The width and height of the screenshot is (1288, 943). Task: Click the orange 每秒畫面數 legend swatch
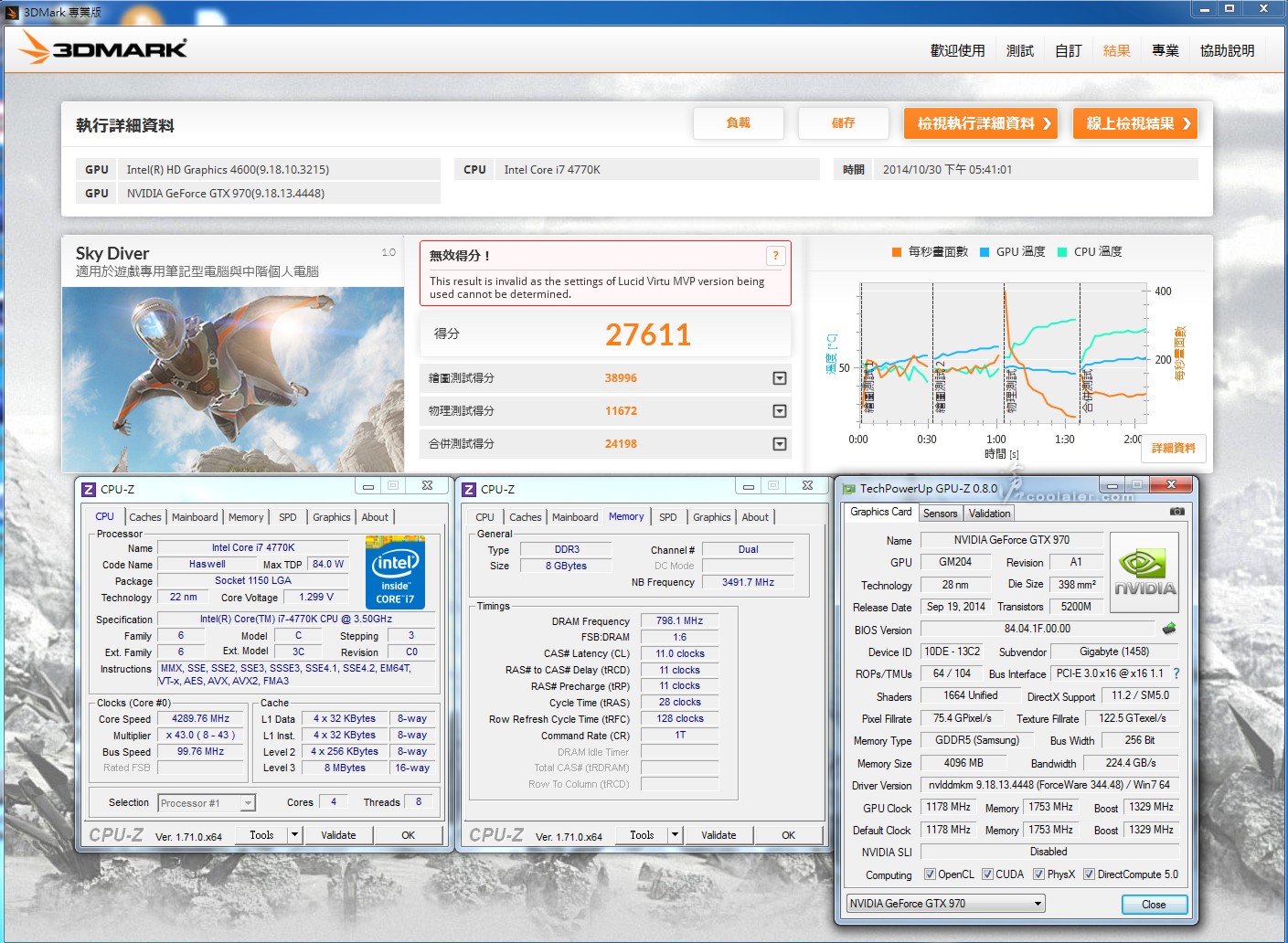click(x=897, y=252)
